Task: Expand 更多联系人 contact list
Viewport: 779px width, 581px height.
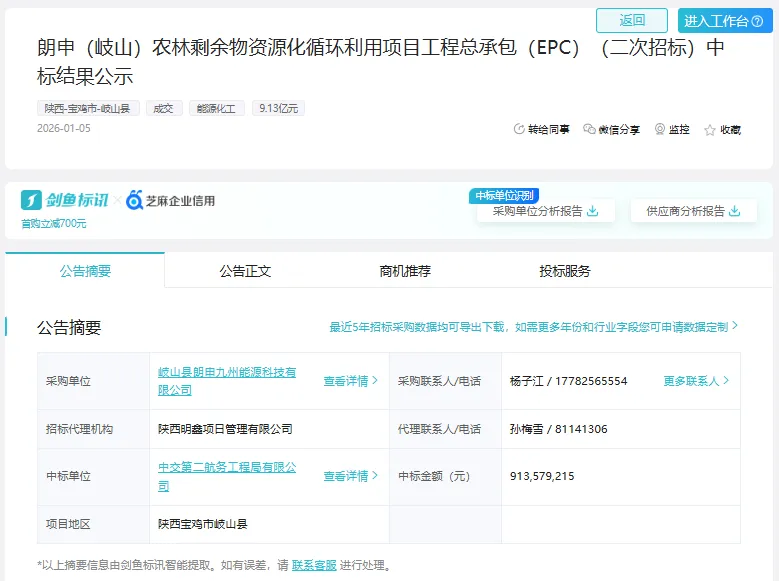Action: (696, 381)
